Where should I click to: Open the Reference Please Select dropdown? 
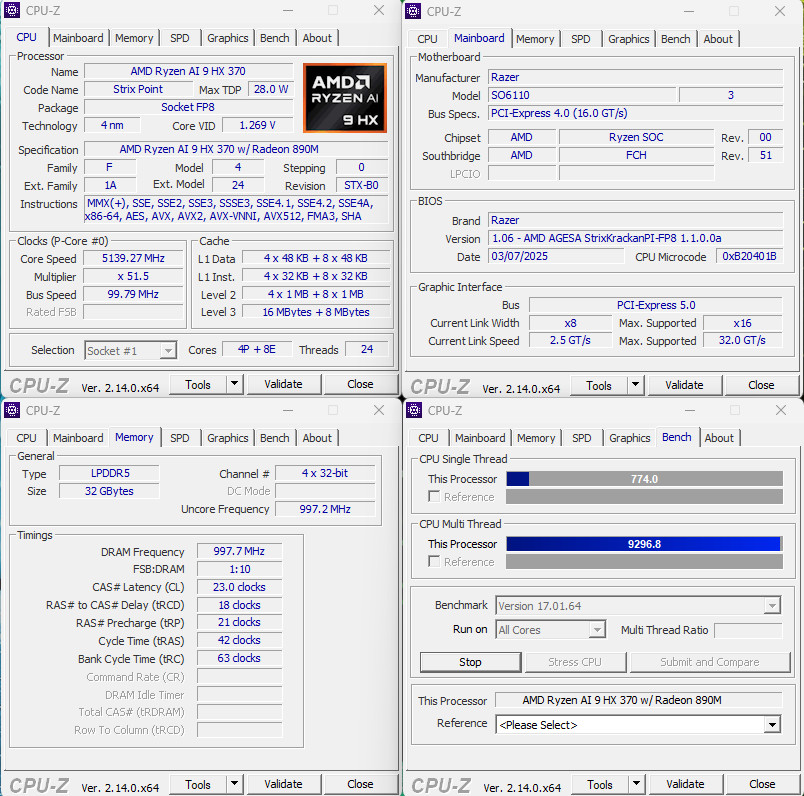coord(772,725)
